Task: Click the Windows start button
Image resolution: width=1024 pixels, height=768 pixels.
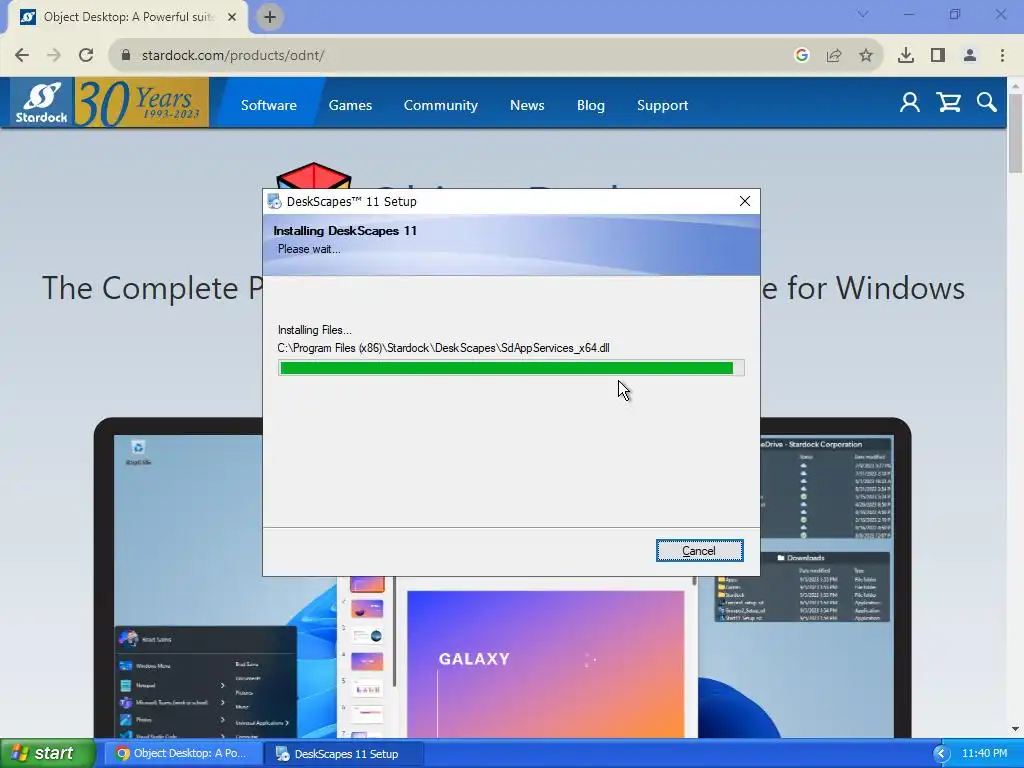Action: pos(47,754)
